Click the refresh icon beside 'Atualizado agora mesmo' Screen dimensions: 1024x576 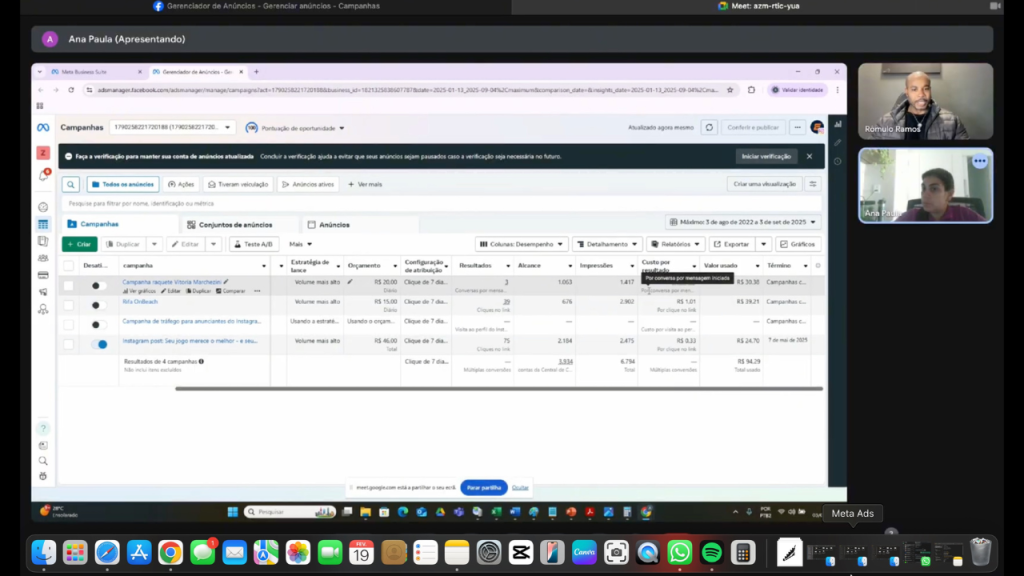(709, 128)
